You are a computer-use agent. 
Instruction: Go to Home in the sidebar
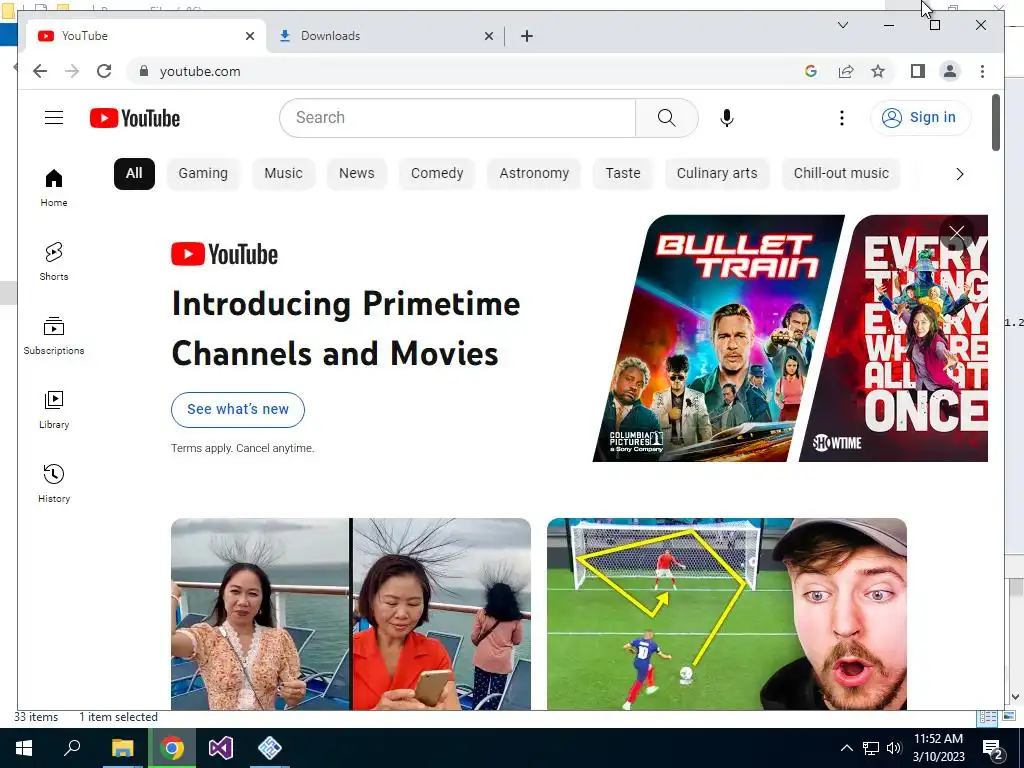(54, 188)
